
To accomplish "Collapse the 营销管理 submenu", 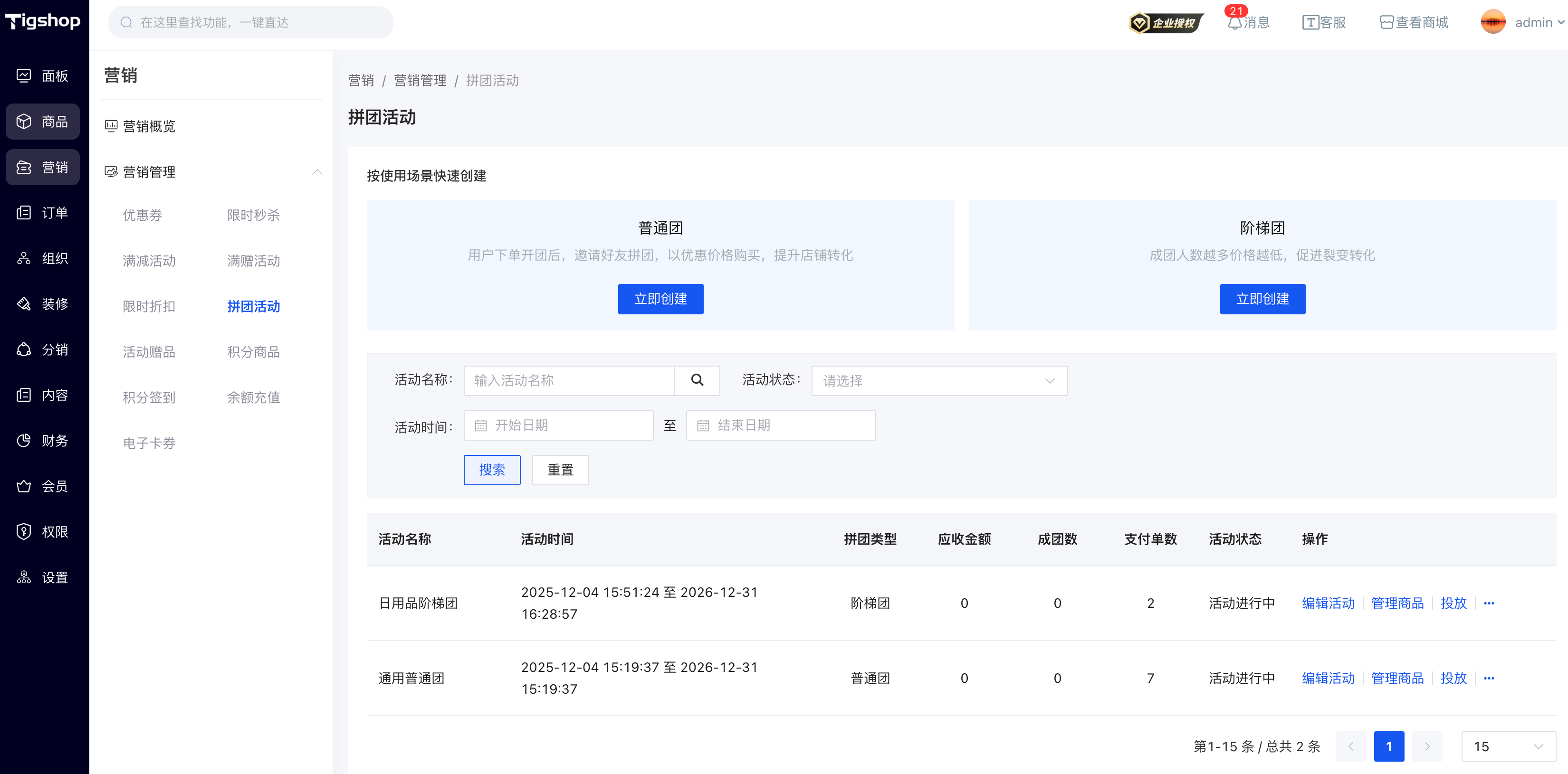I will 317,172.
